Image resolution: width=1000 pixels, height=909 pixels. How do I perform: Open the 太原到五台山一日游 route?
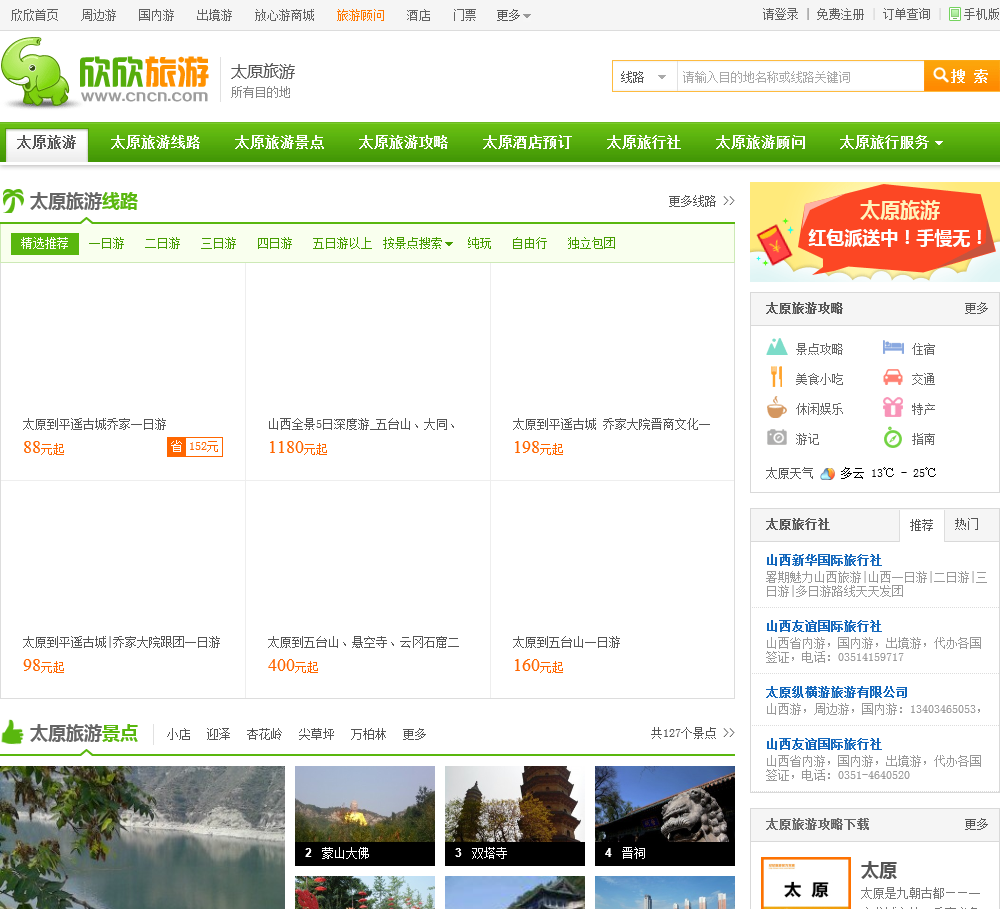coord(566,642)
